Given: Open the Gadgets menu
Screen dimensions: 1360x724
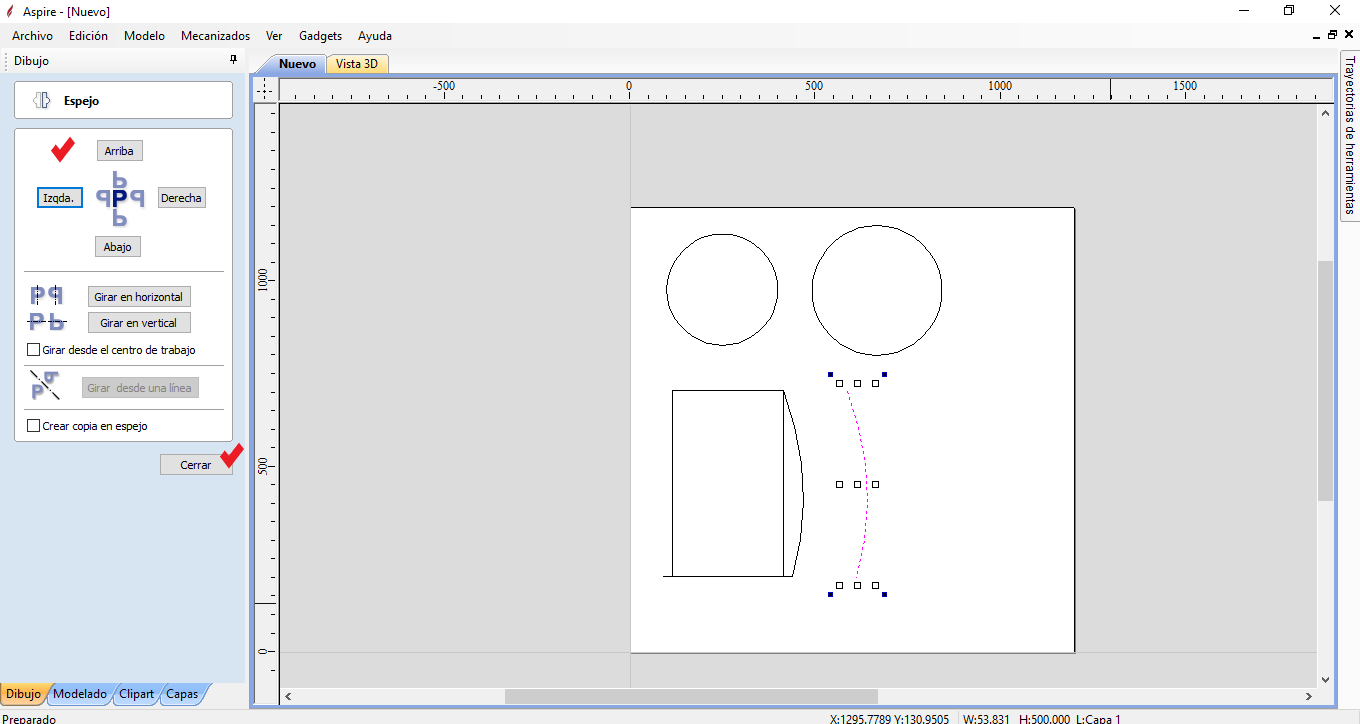Looking at the screenshot, I should 320,36.
